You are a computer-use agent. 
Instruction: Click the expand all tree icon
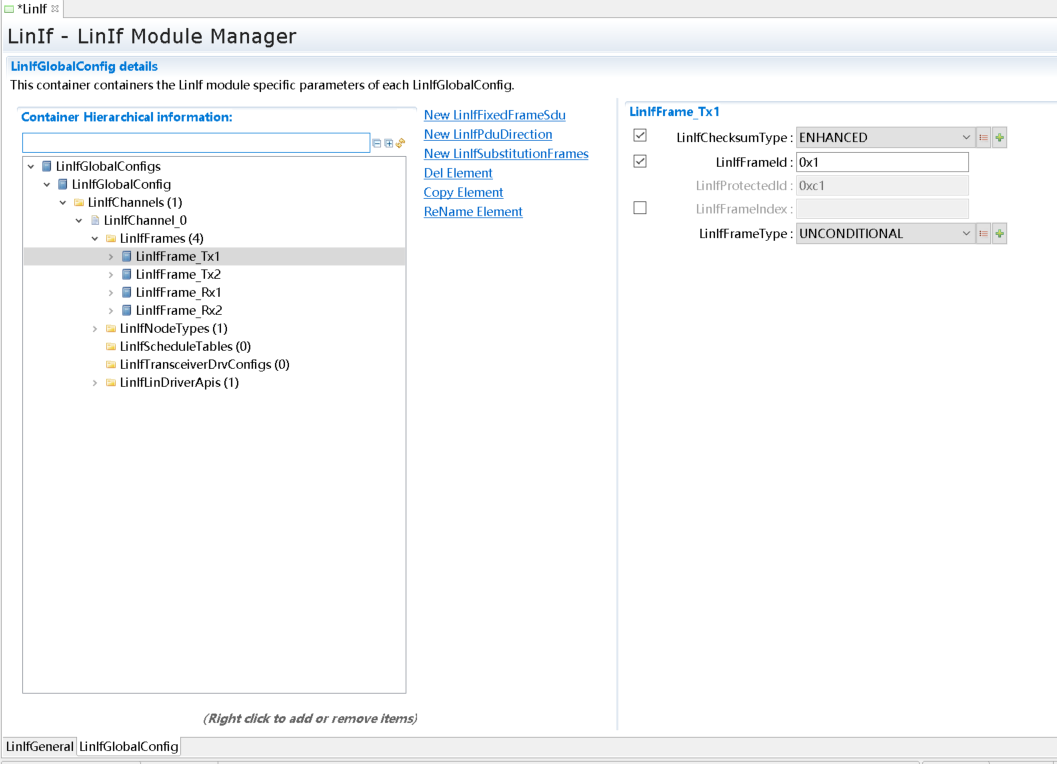coord(389,143)
